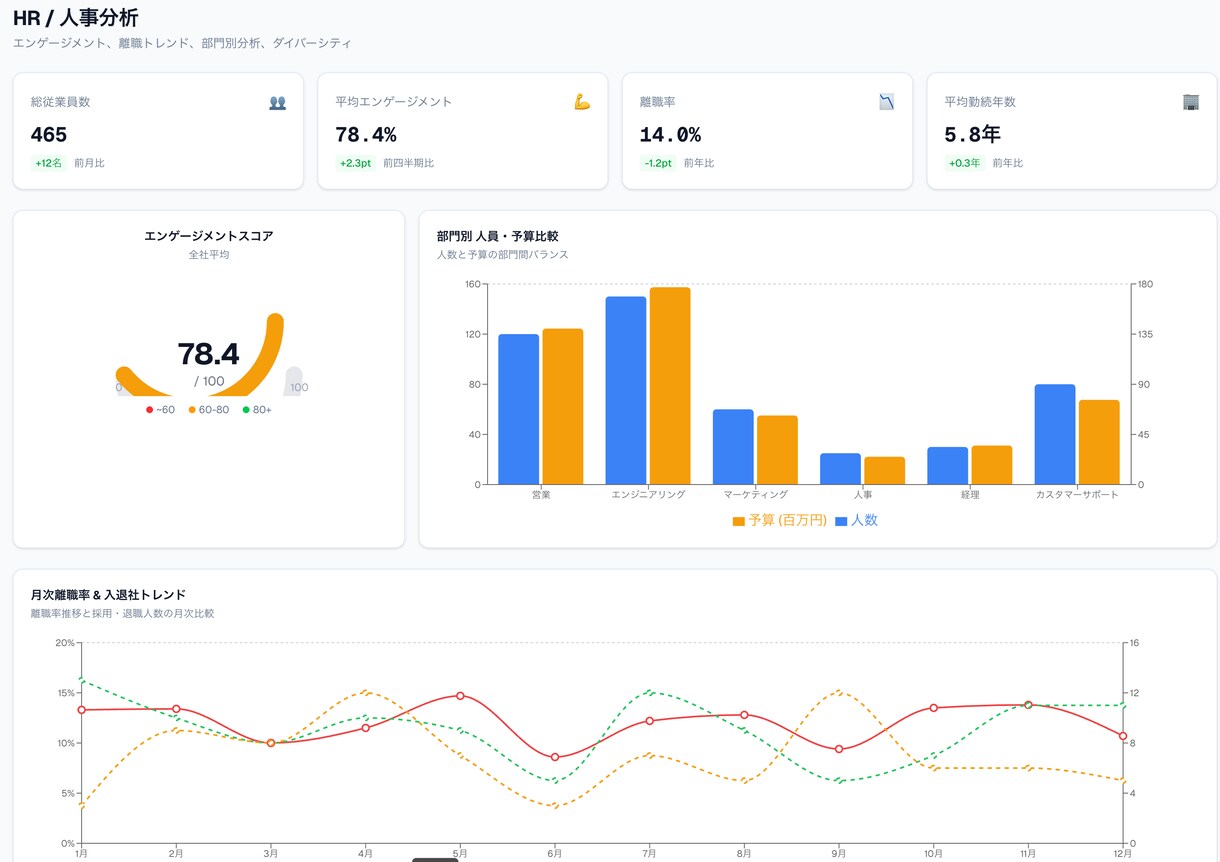Click the 5.8年 tenure value
The image size is (1220, 862).
973,135
